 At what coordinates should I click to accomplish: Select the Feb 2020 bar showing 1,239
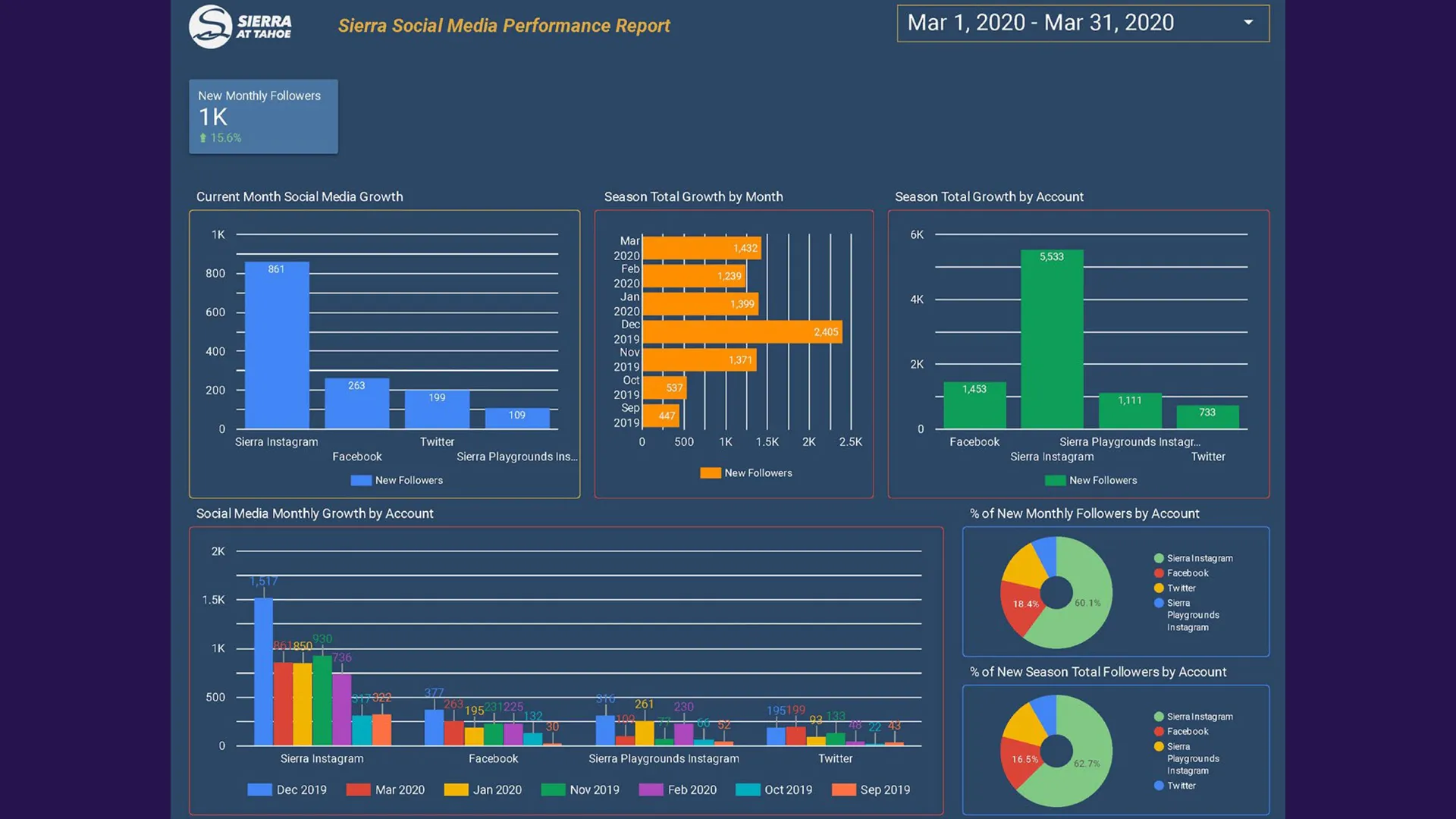coord(694,276)
